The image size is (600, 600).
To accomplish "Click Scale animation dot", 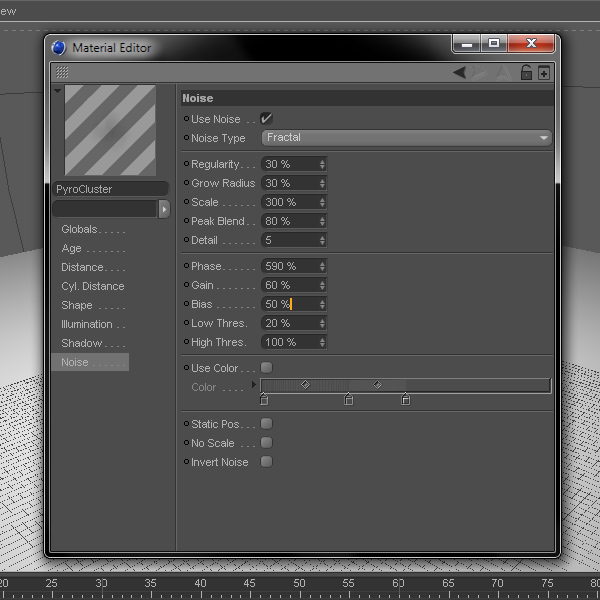I will [186, 201].
